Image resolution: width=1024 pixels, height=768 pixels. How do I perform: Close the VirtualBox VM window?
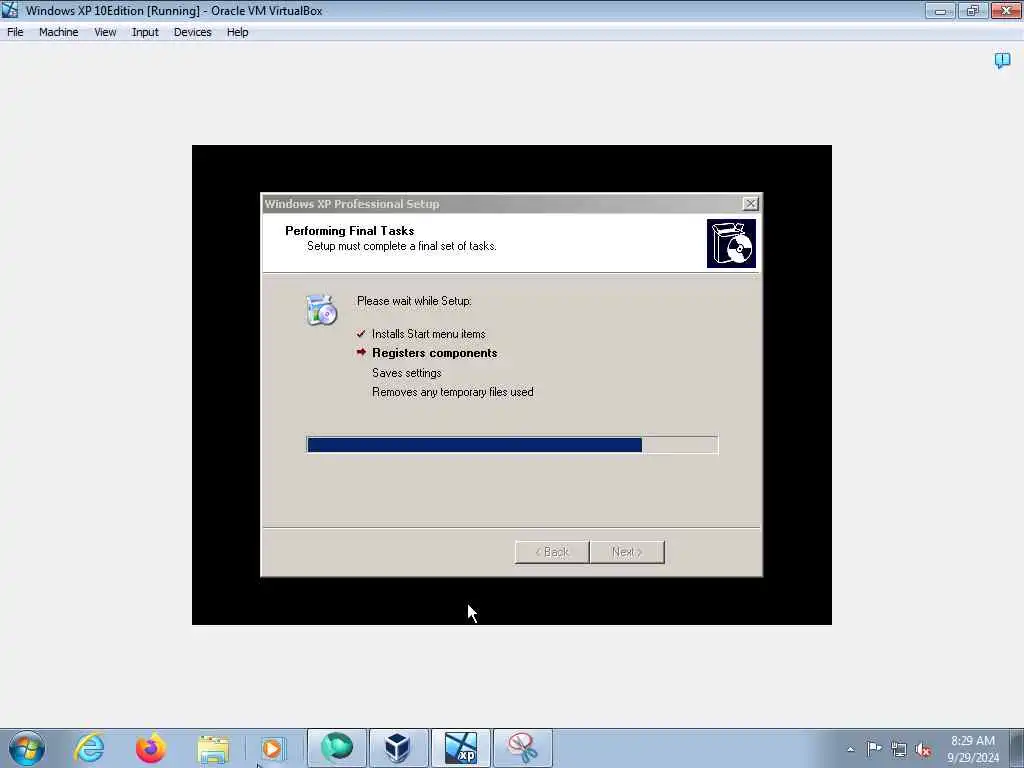(1006, 10)
